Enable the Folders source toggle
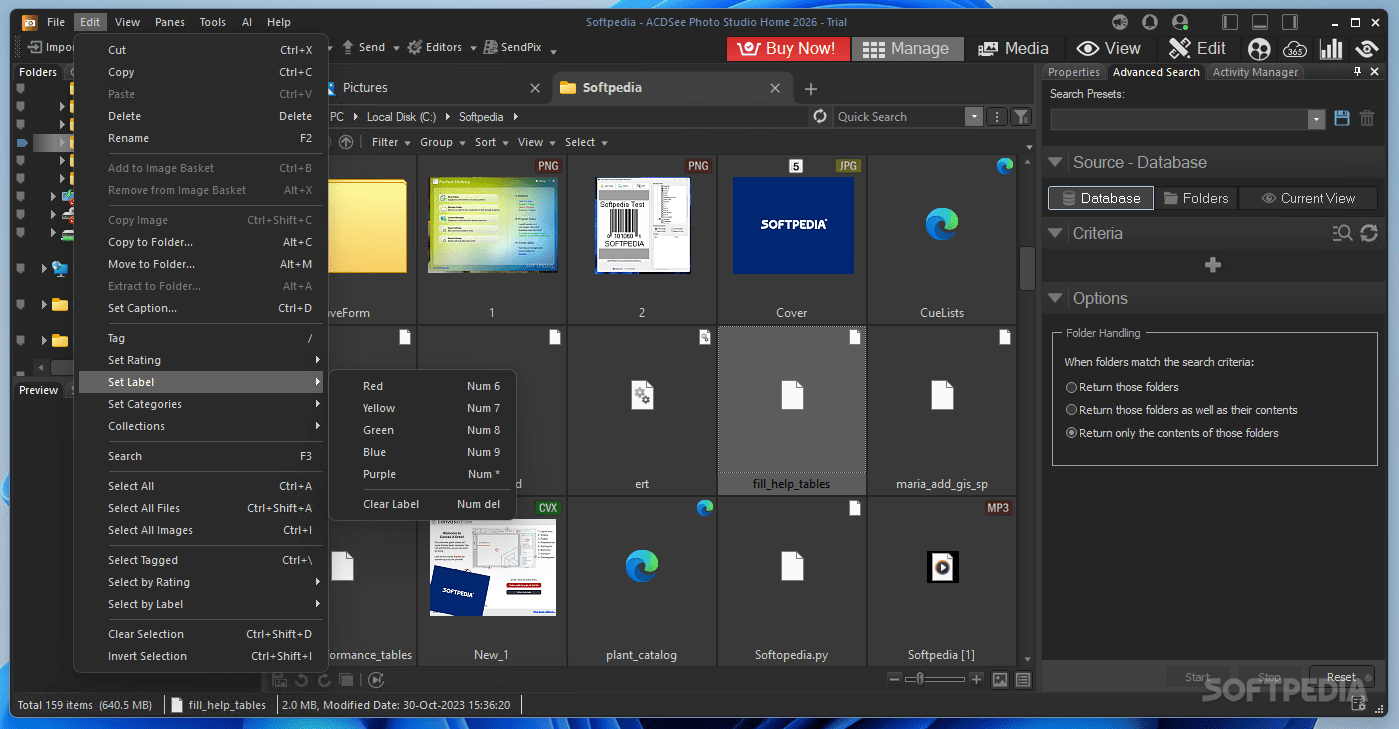This screenshot has height=729, width=1399. click(1196, 198)
